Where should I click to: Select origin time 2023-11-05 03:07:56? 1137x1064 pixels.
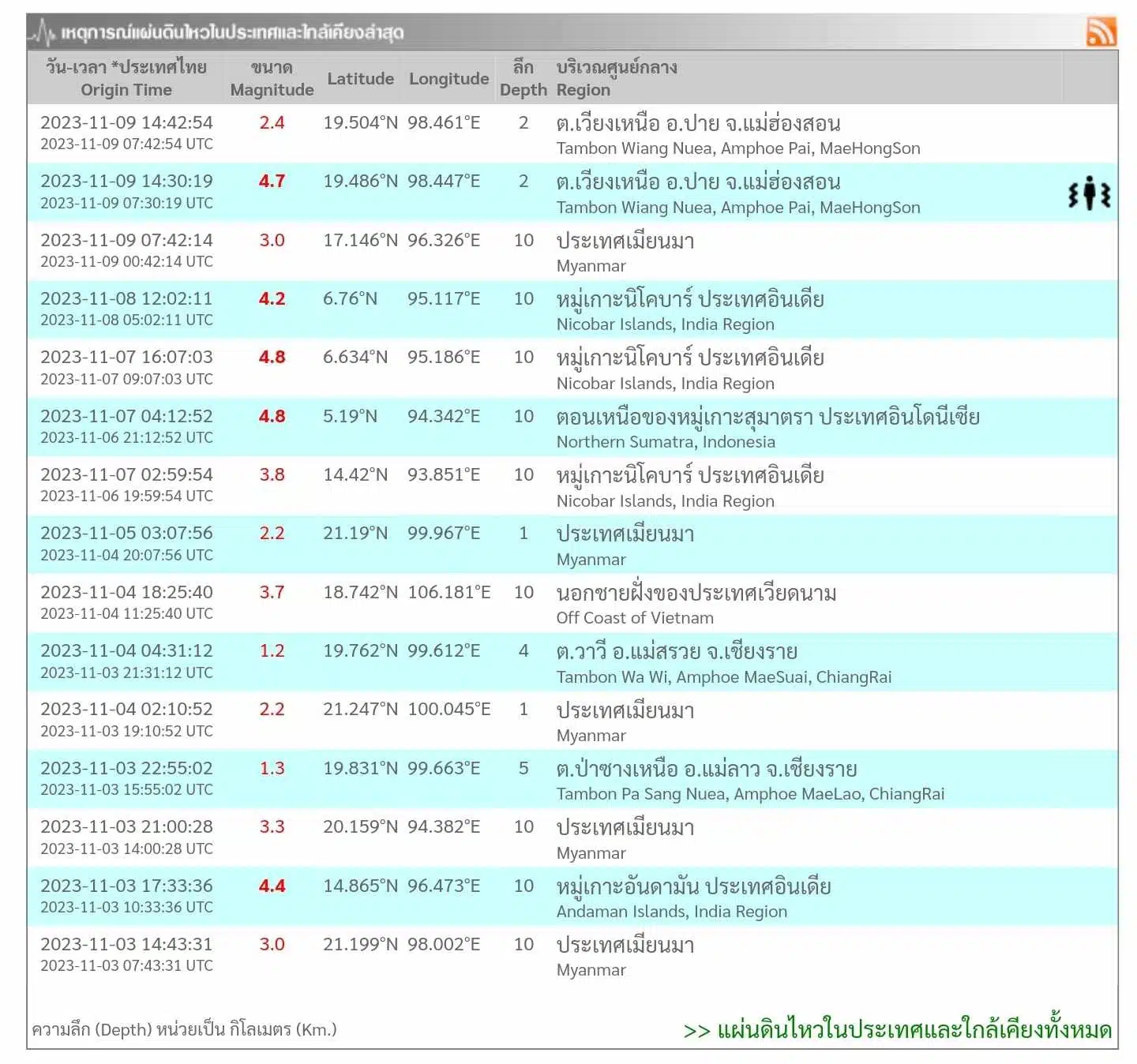126,533
